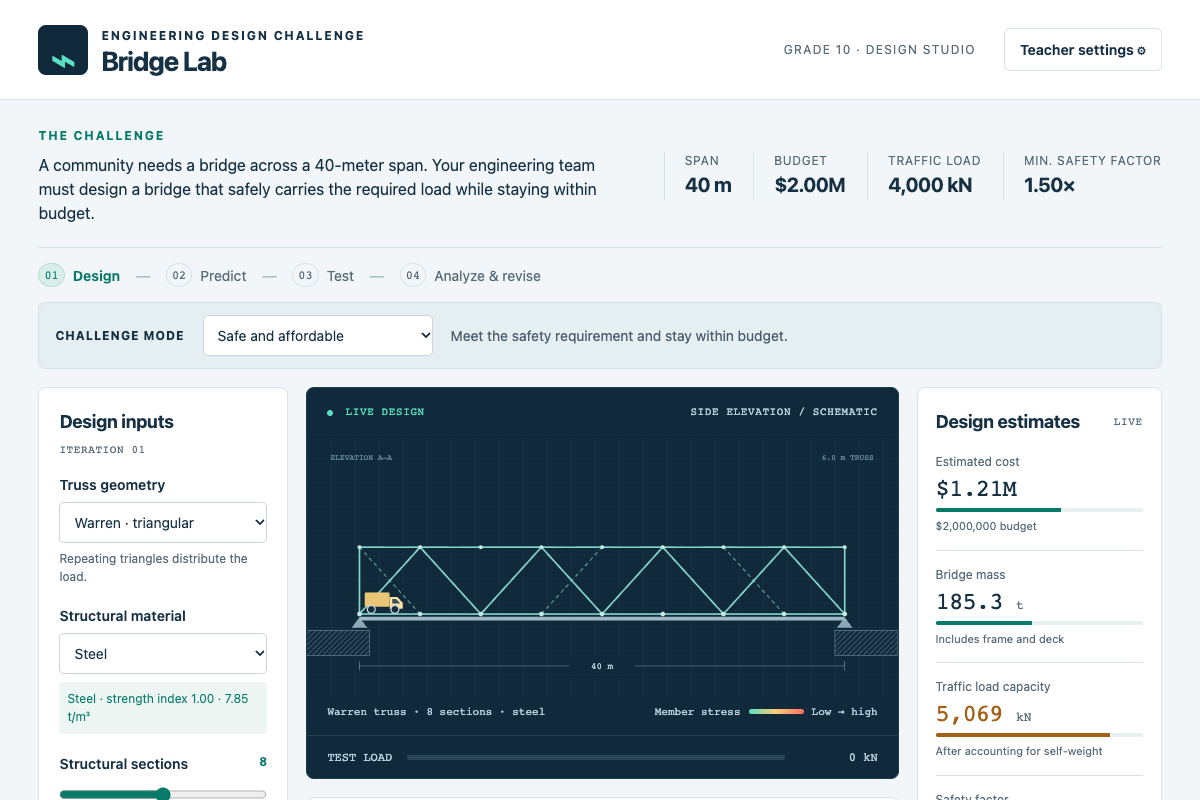Click the 40 m dimension label
Image resolution: width=1200 pixels, height=800 pixels.
[x=602, y=666]
